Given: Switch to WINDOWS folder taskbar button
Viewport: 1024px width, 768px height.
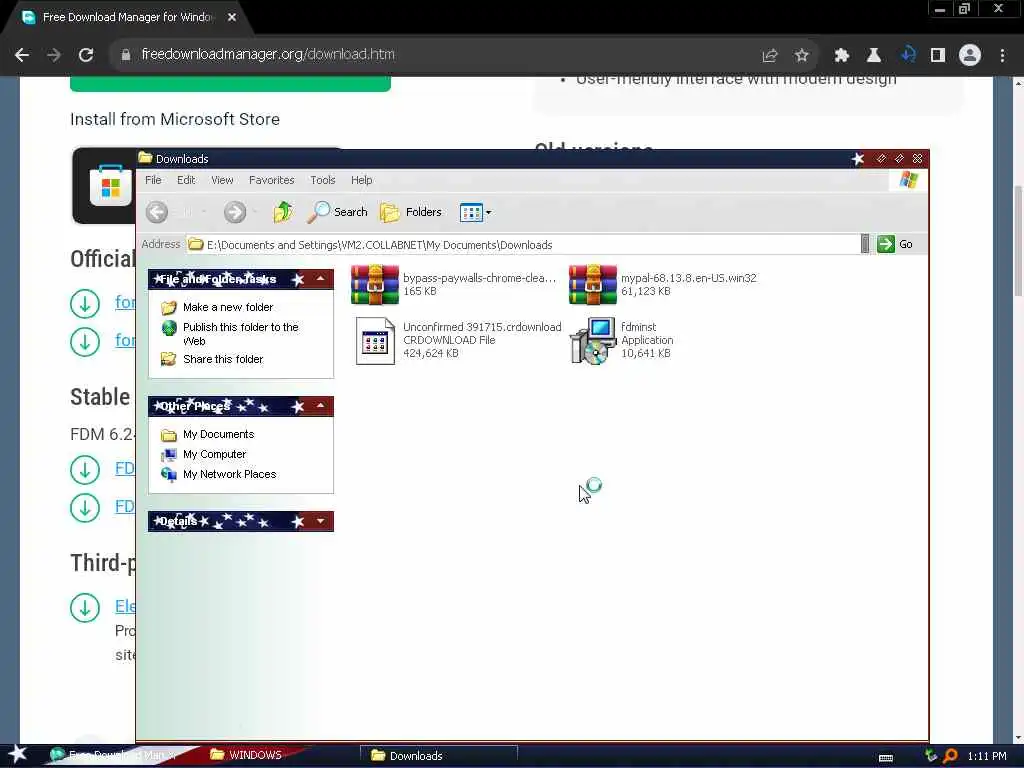Looking at the screenshot, I should tap(246, 755).
